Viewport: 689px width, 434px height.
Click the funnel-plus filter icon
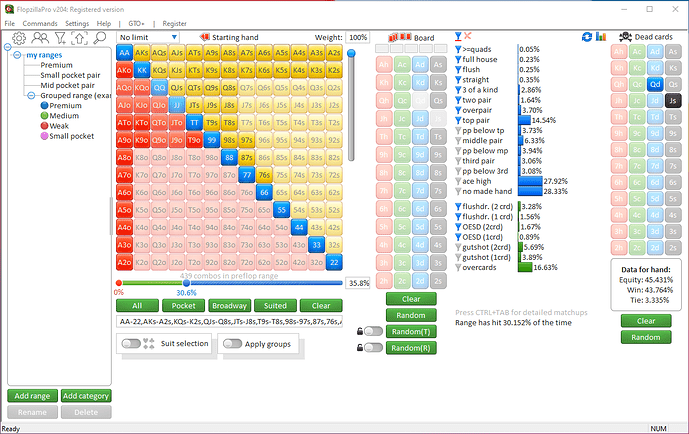60,38
